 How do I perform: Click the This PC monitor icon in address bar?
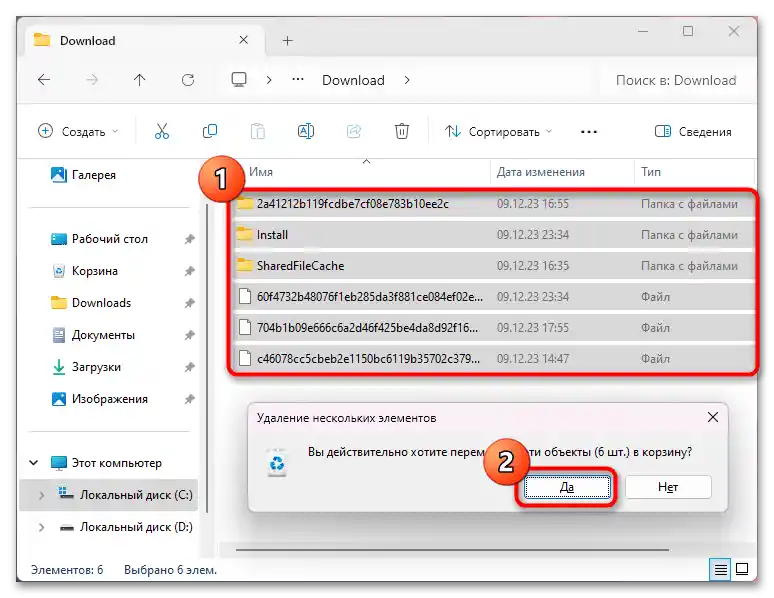click(239, 80)
